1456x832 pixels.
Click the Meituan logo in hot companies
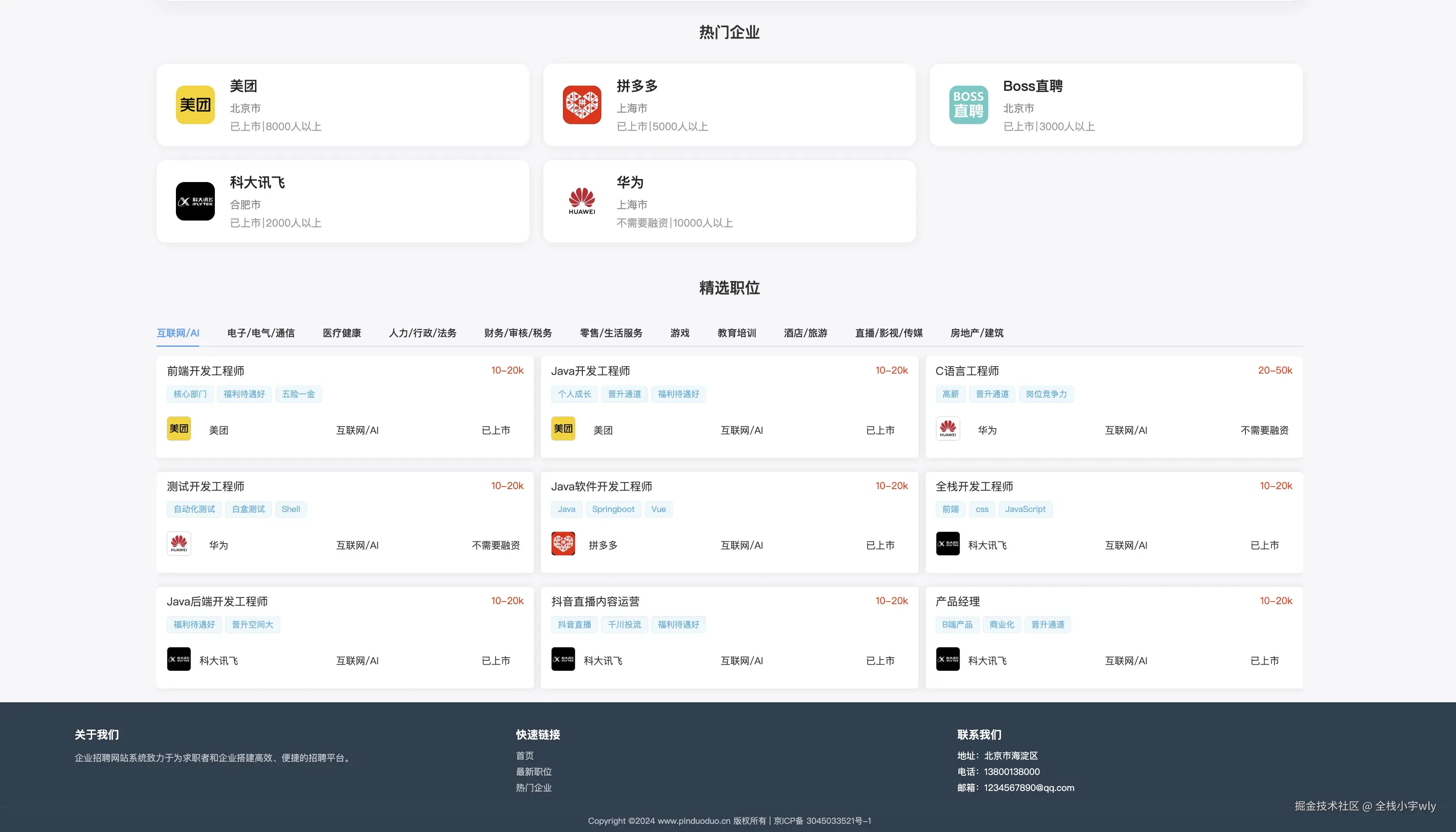(x=195, y=105)
